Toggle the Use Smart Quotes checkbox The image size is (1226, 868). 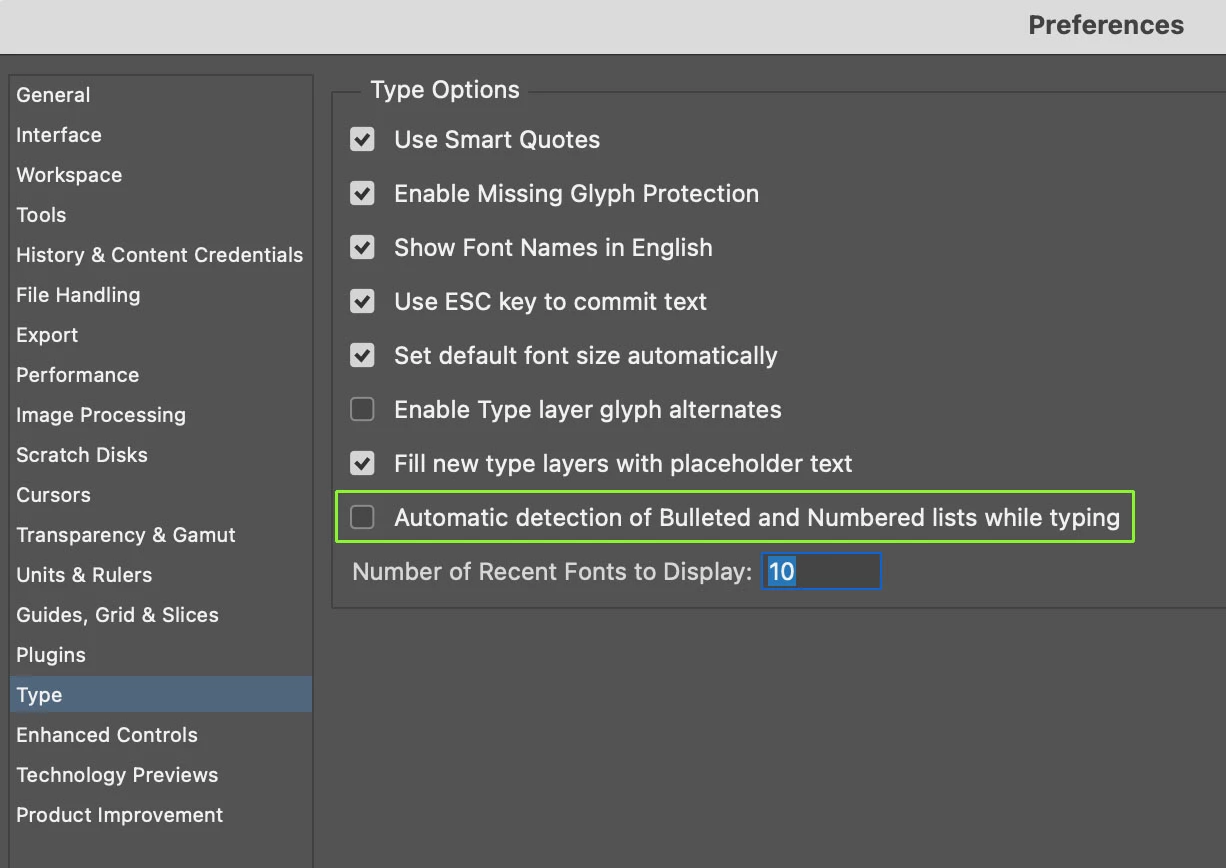(x=362, y=140)
